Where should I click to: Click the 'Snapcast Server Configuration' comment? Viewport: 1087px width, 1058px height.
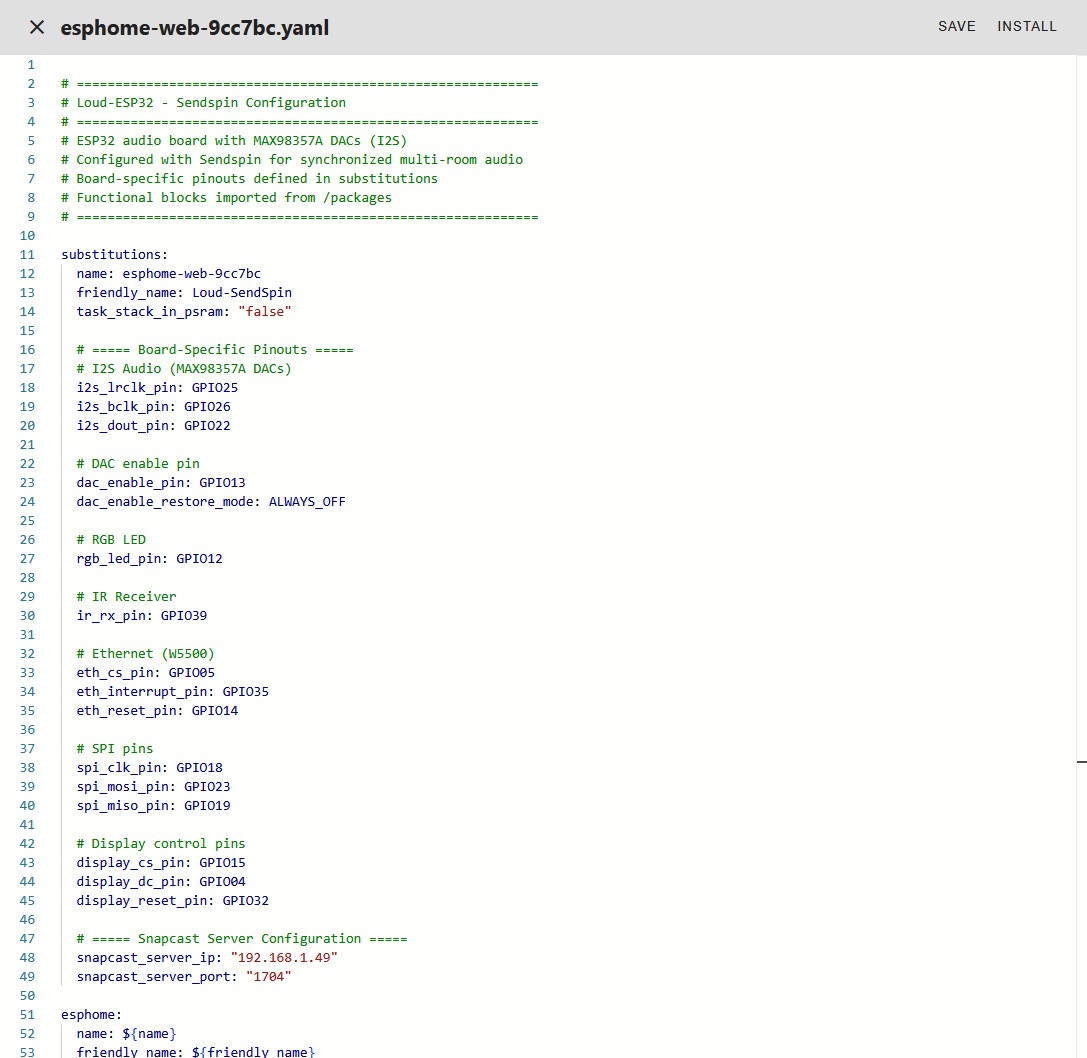242,939
